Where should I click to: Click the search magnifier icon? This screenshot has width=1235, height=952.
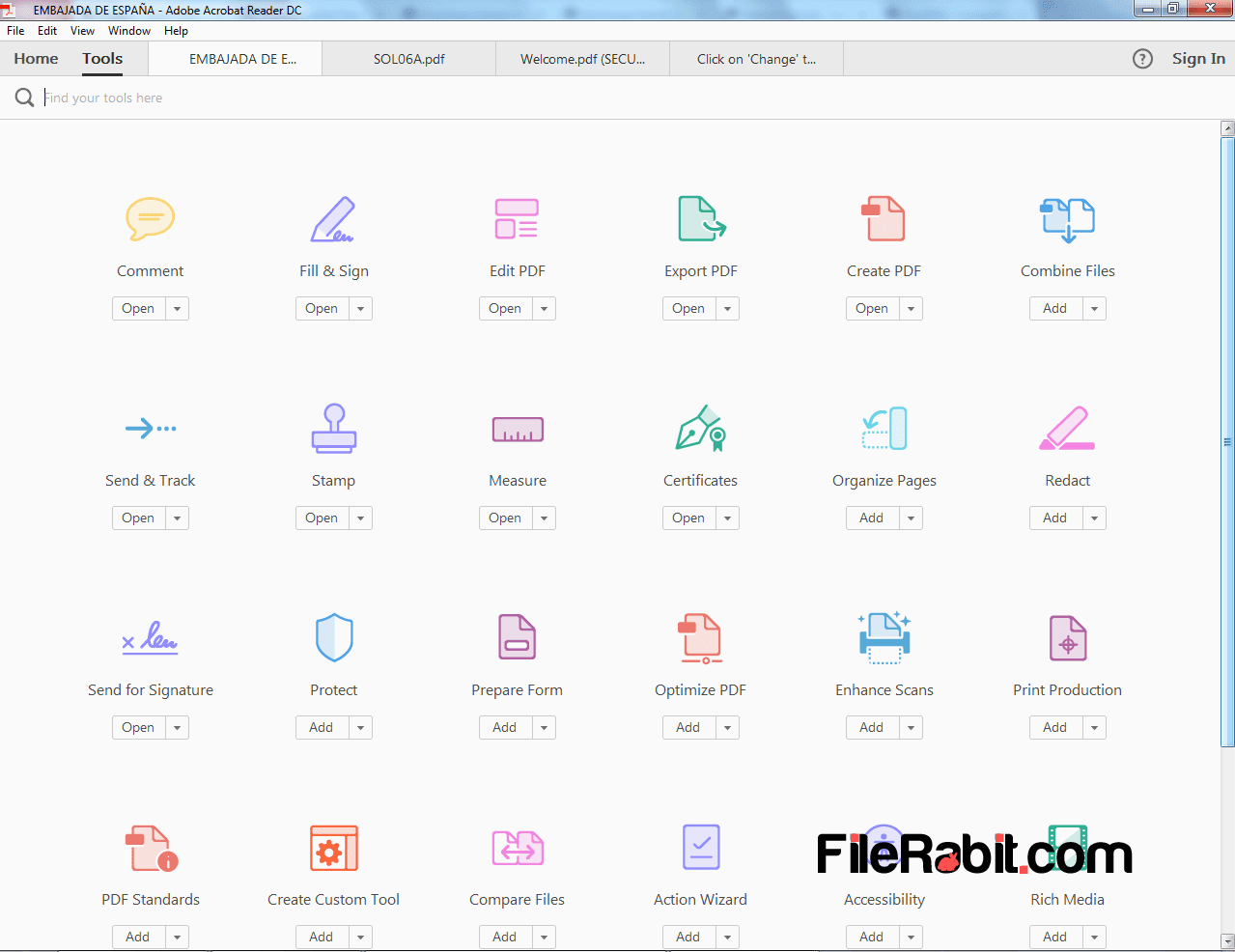point(24,98)
